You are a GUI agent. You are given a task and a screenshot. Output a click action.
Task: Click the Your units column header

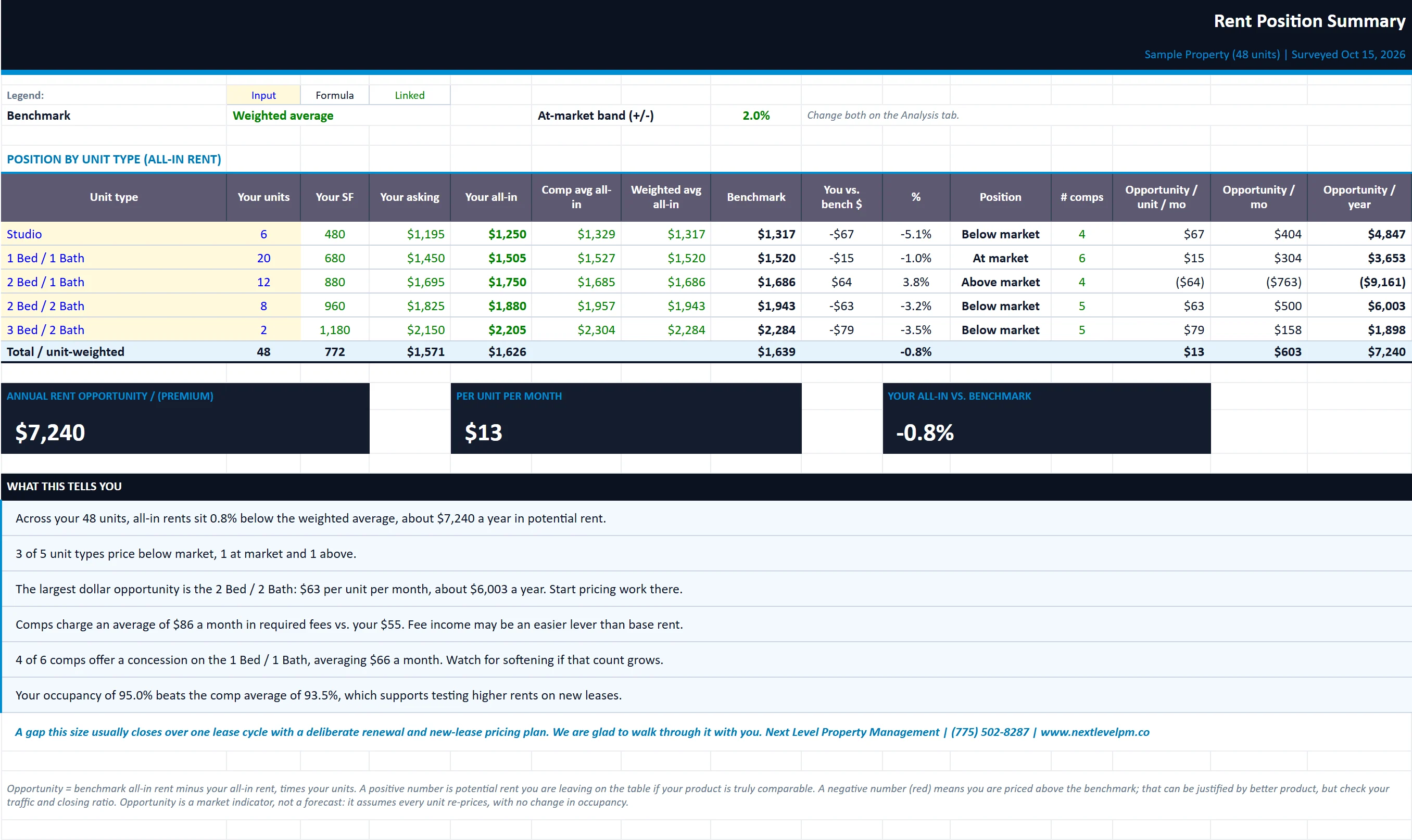pos(263,197)
